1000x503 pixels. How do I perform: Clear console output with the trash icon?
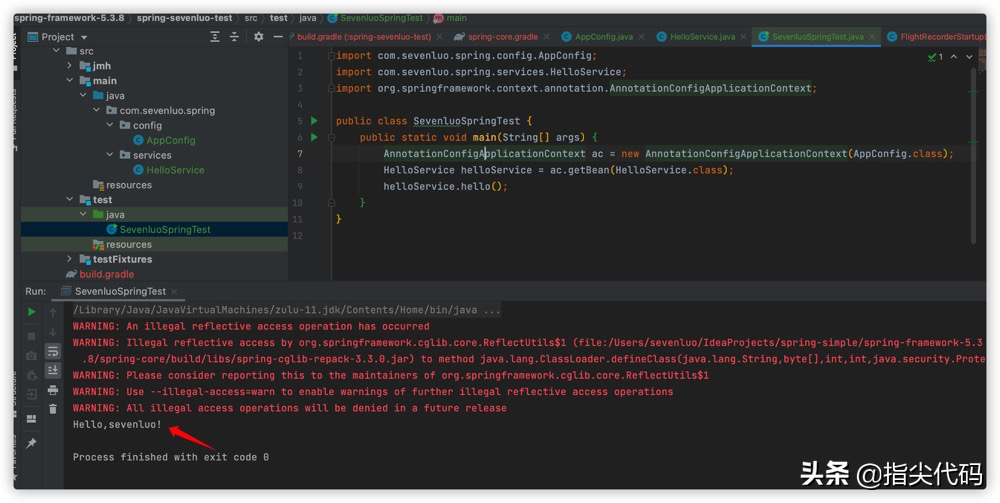tap(53, 409)
